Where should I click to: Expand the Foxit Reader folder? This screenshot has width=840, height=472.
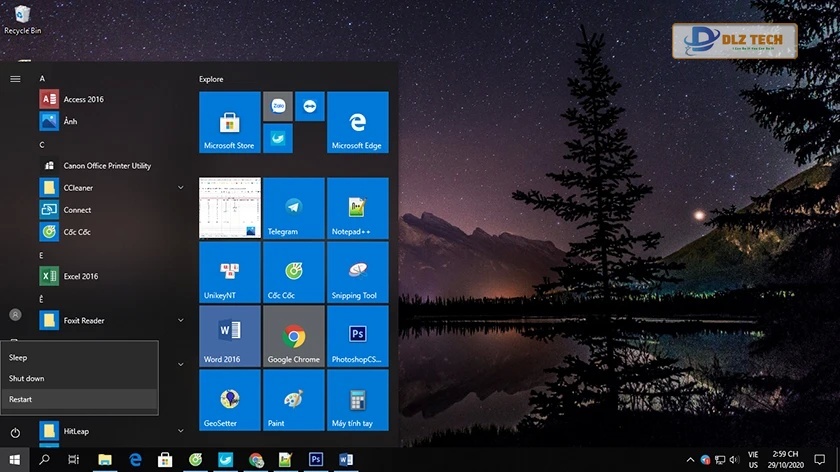[181, 320]
